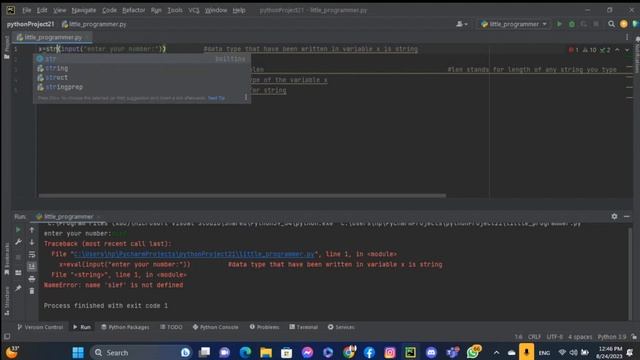The height and width of the screenshot is (360, 640).
Task: Open the File menu
Action: coord(27,10)
